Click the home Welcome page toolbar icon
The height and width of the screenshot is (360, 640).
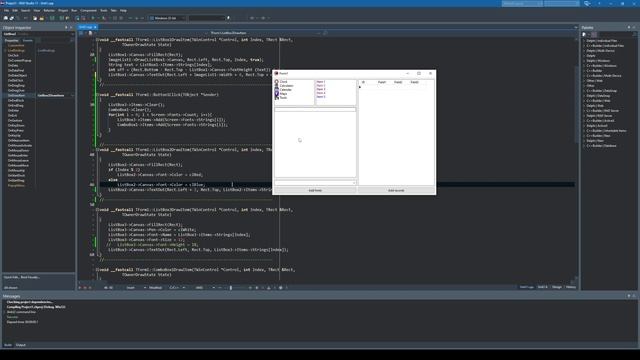point(6,18)
